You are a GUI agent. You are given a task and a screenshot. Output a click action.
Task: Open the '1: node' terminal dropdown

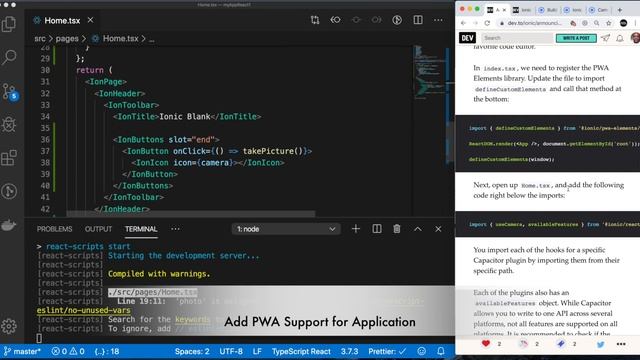pos(286,229)
